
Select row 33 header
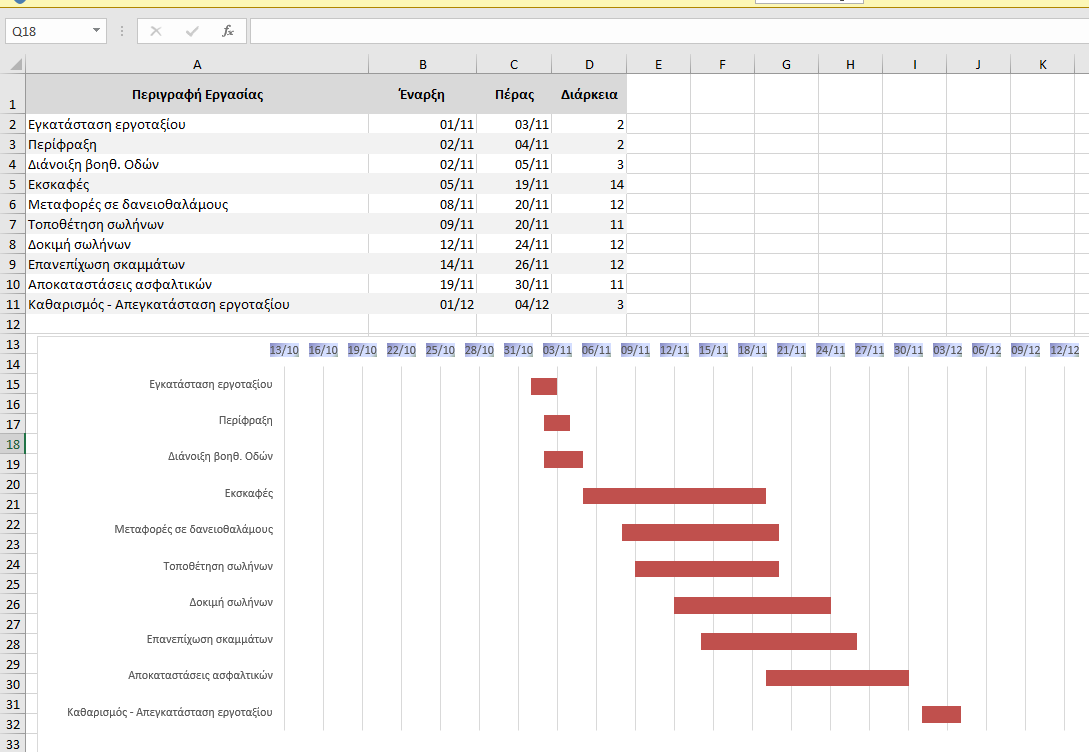[13, 744]
